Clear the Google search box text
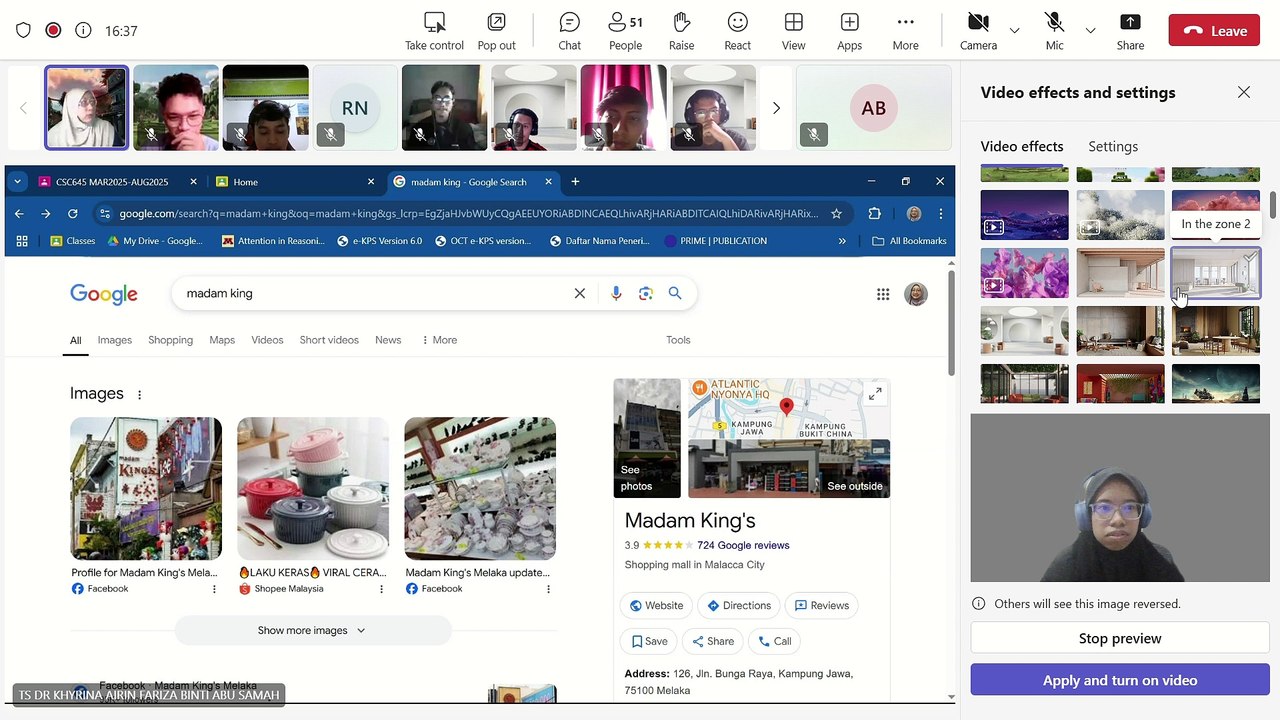This screenshot has height=720, width=1280. coord(579,293)
